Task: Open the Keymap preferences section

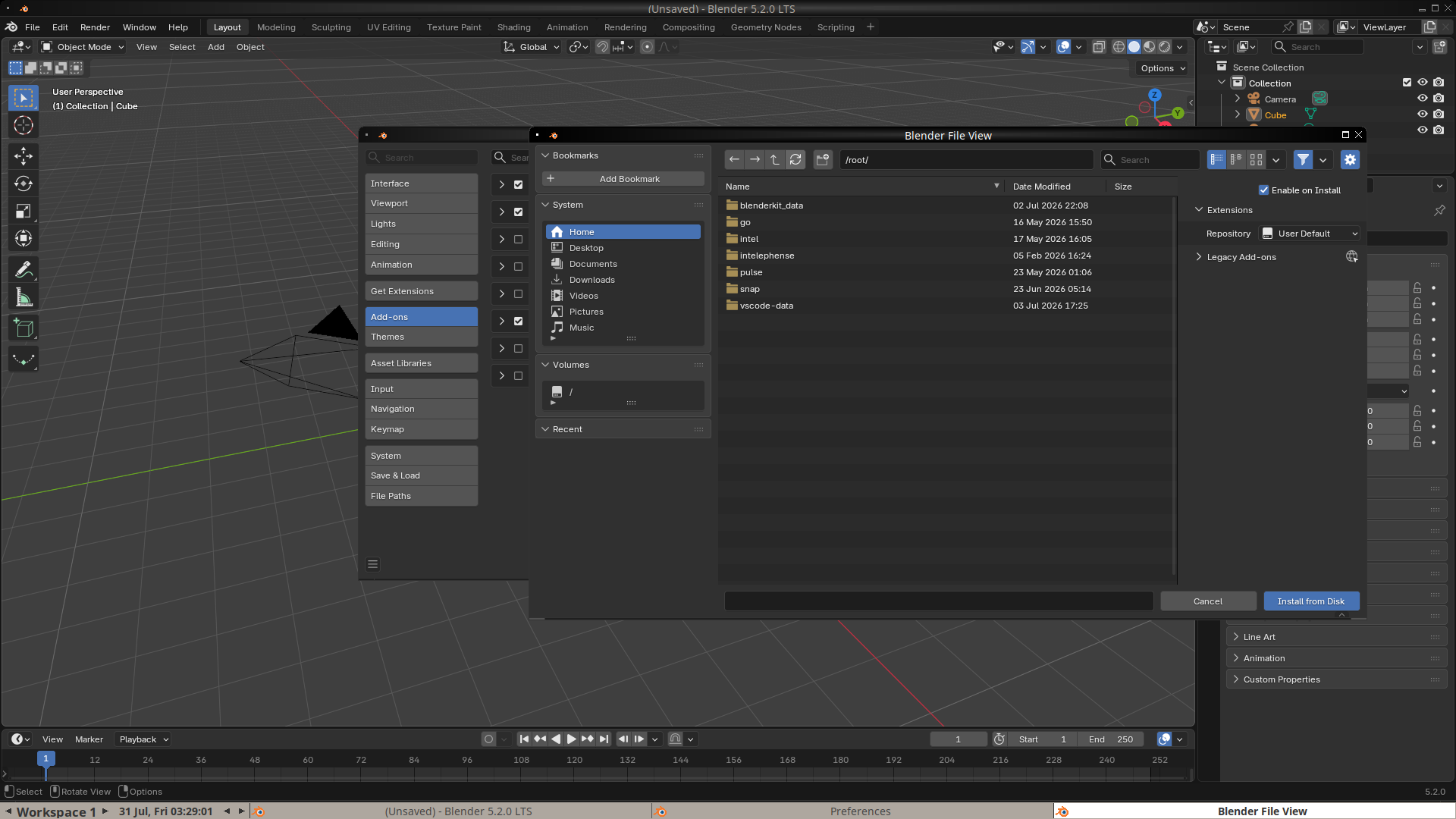Action: coord(421,429)
